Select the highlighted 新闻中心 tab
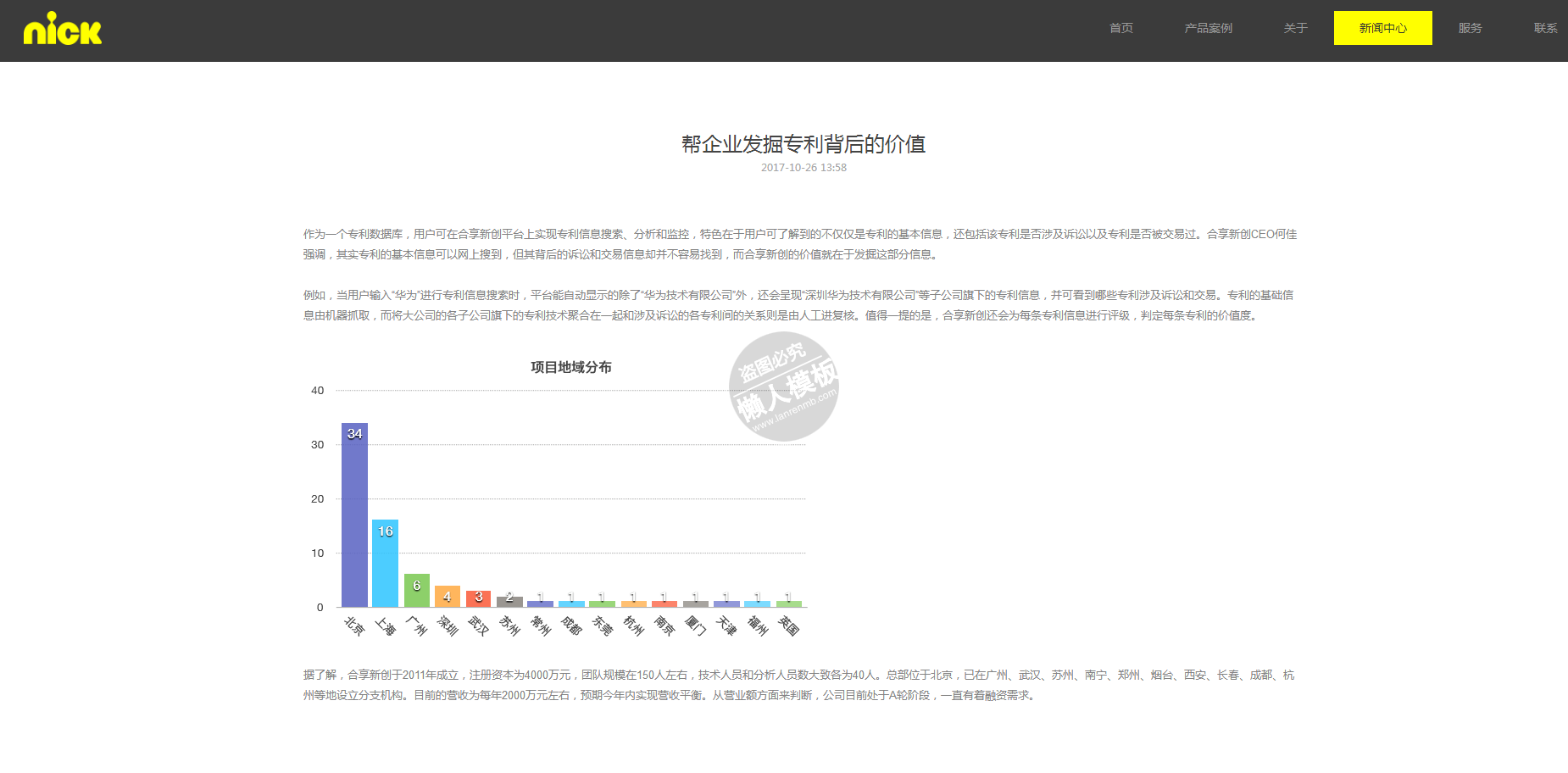The width and height of the screenshot is (1568, 773). coord(1382,28)
